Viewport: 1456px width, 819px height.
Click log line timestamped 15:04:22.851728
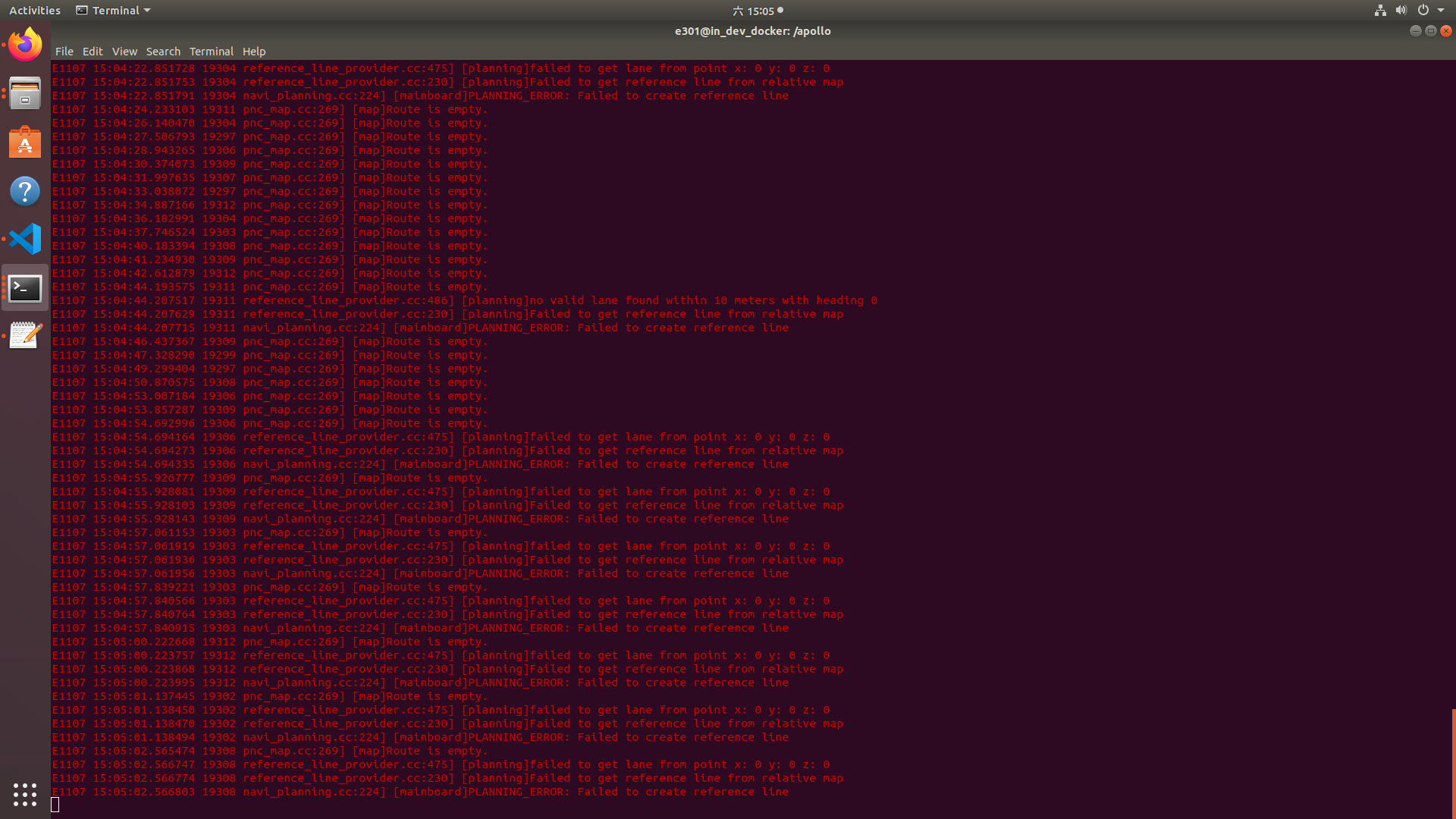coord(441,69)
